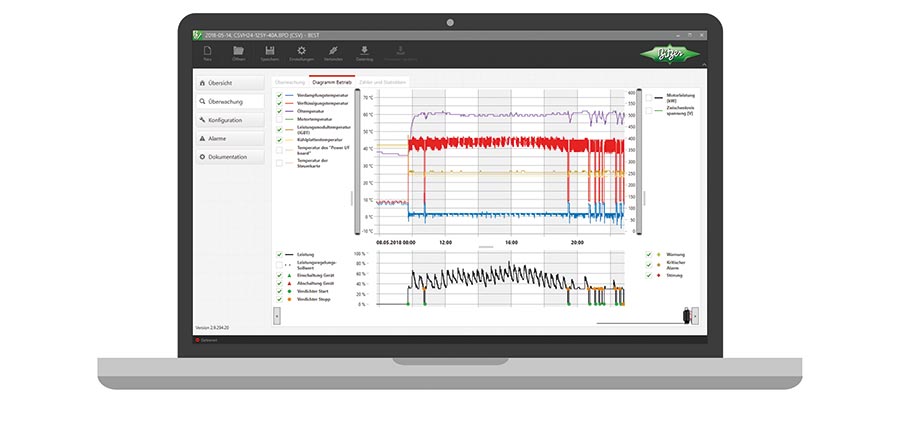The width and height of the screenshot is (900, 437).
Task: Enable the Motortemperatur checkbox
Action: [279, 118]
